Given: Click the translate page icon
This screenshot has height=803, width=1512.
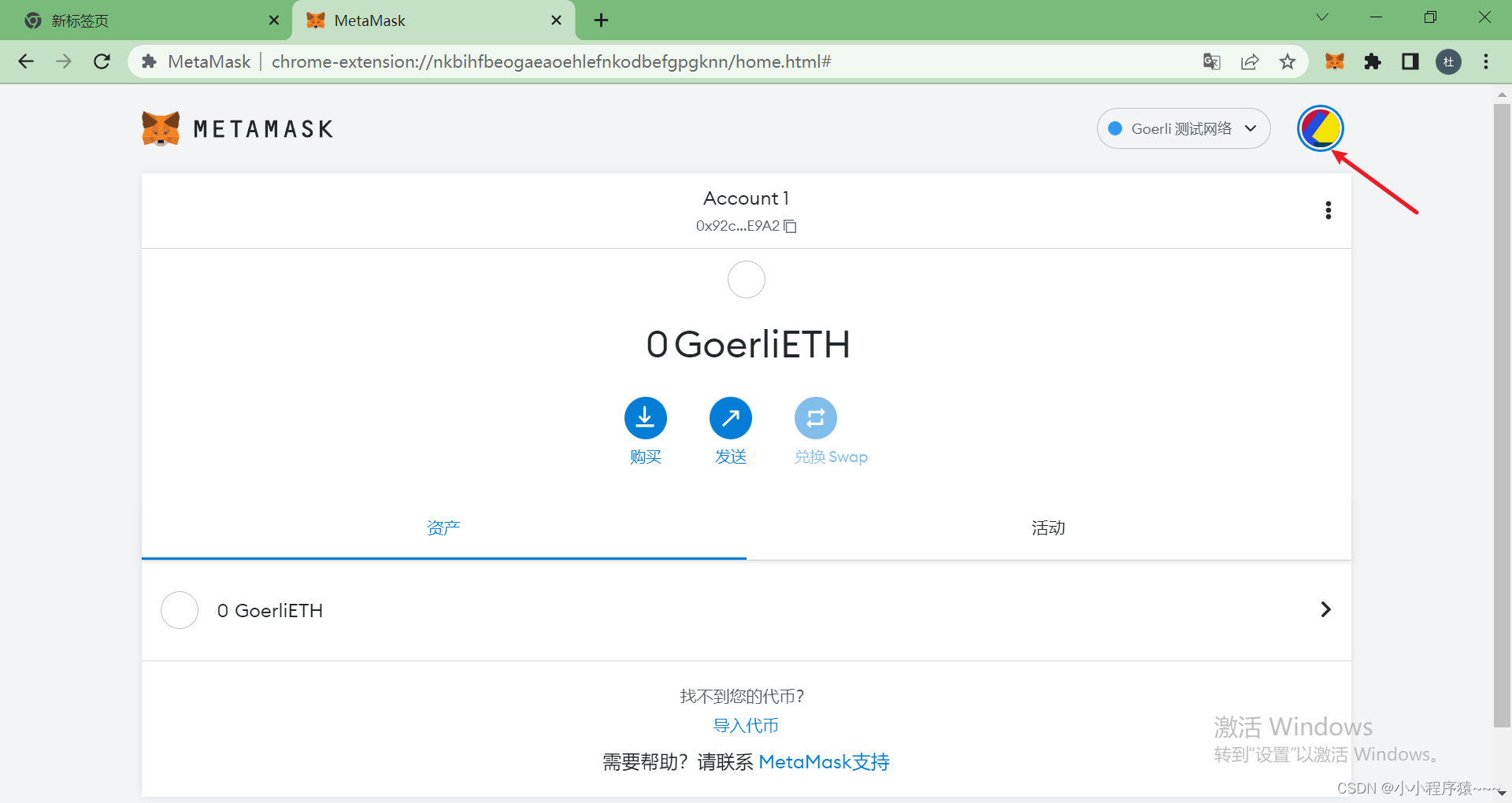Looking at the screenshot, I should 1211,61.
